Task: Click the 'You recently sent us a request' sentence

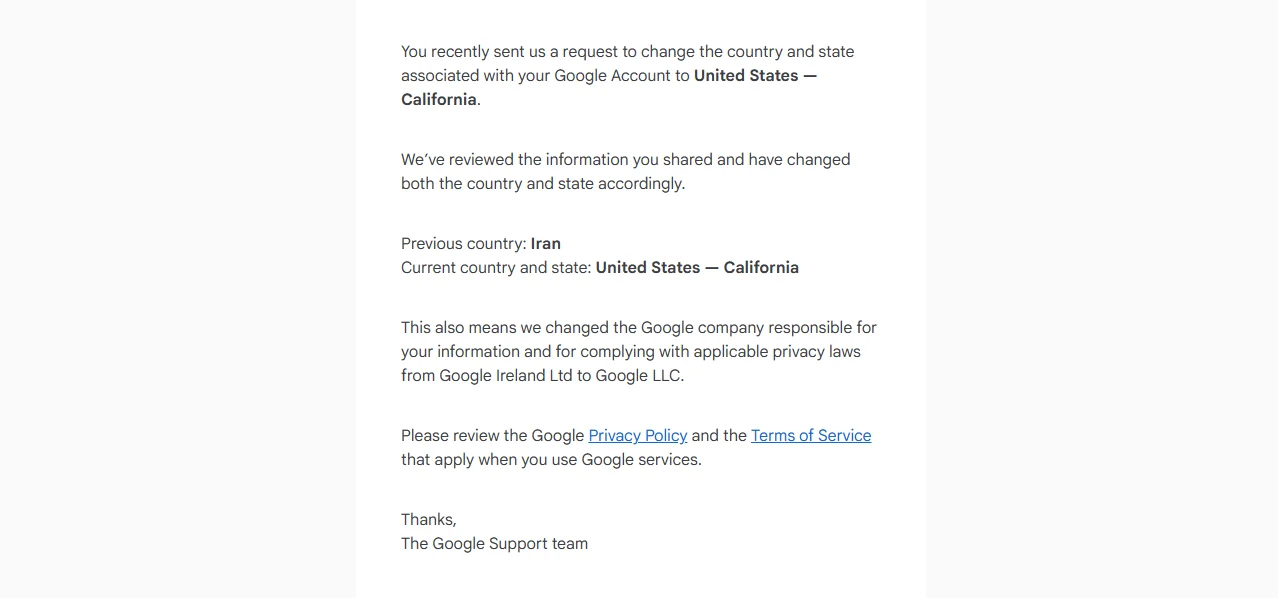Action: (x=628, y=51)
